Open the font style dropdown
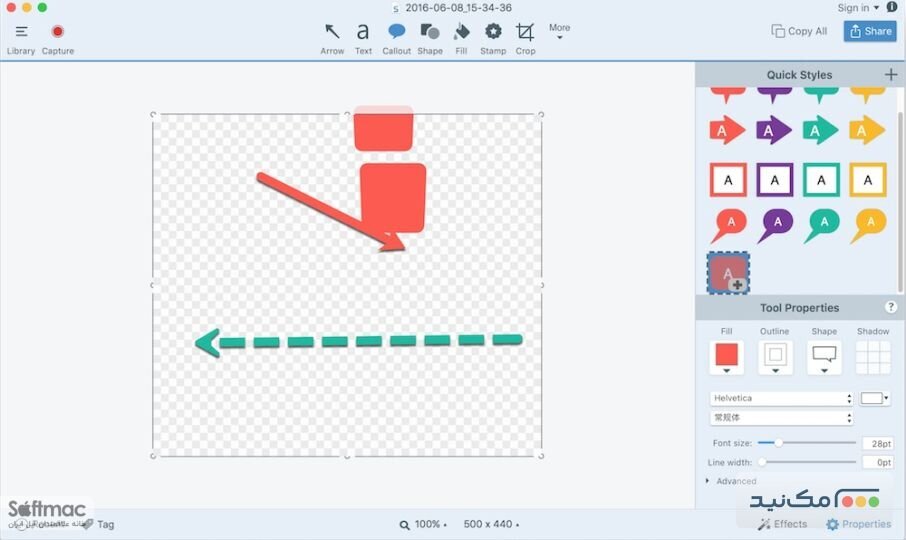Viewport: 906px width, 540px height. [x=781, y=418]
